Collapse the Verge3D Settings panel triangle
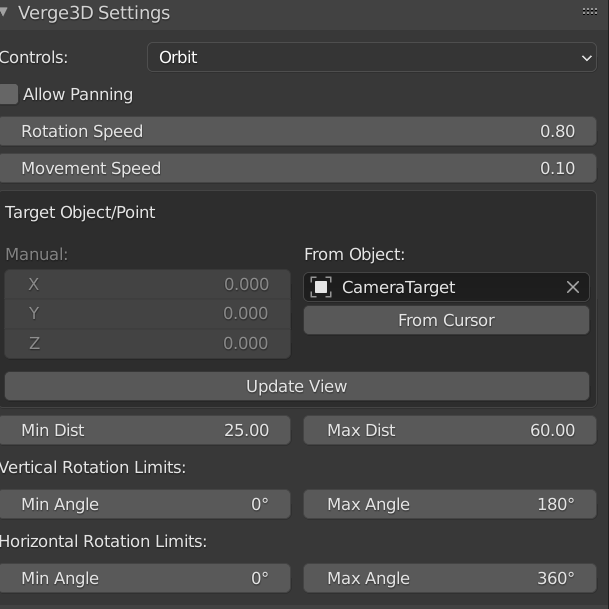609x609 pixels. 3,12
